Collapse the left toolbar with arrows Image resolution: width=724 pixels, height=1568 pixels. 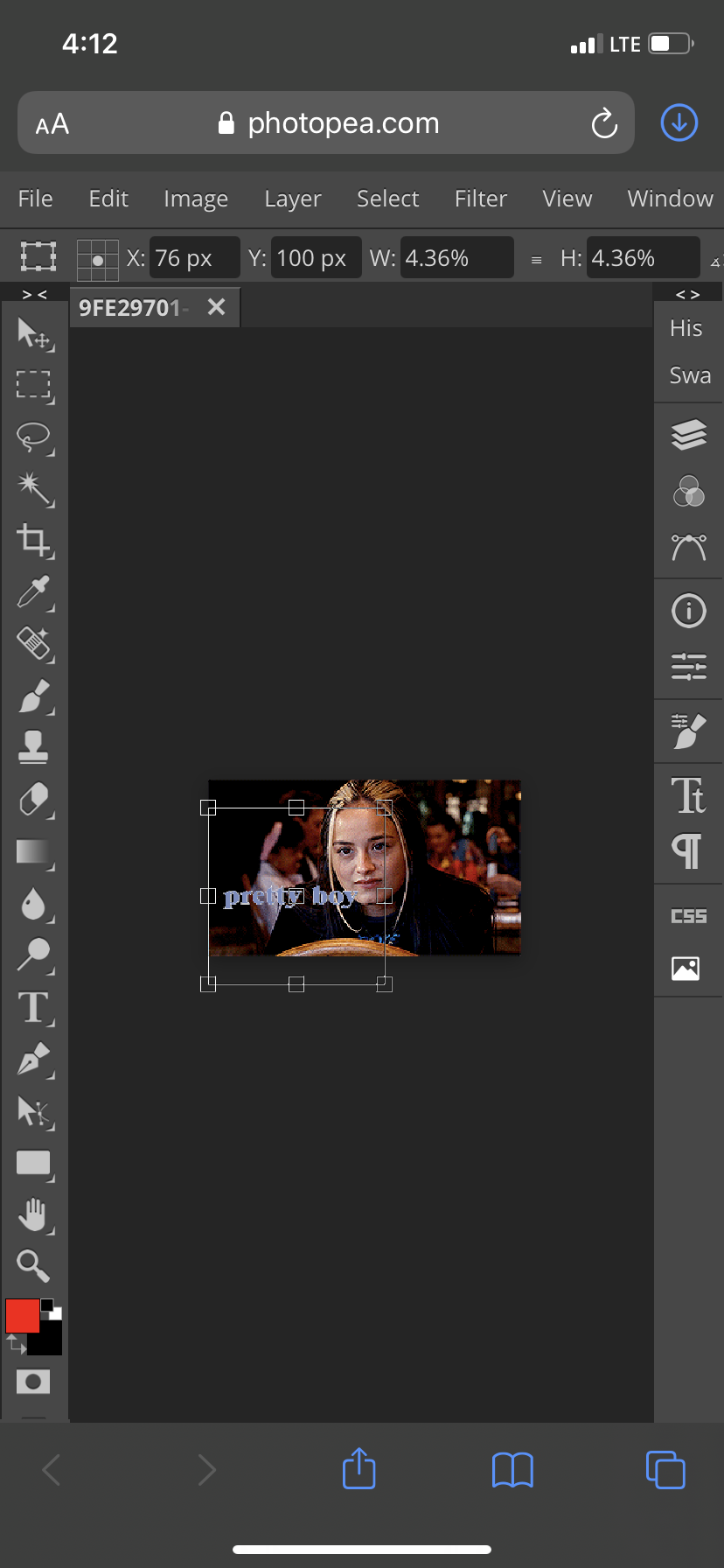(x=34, y=295)
